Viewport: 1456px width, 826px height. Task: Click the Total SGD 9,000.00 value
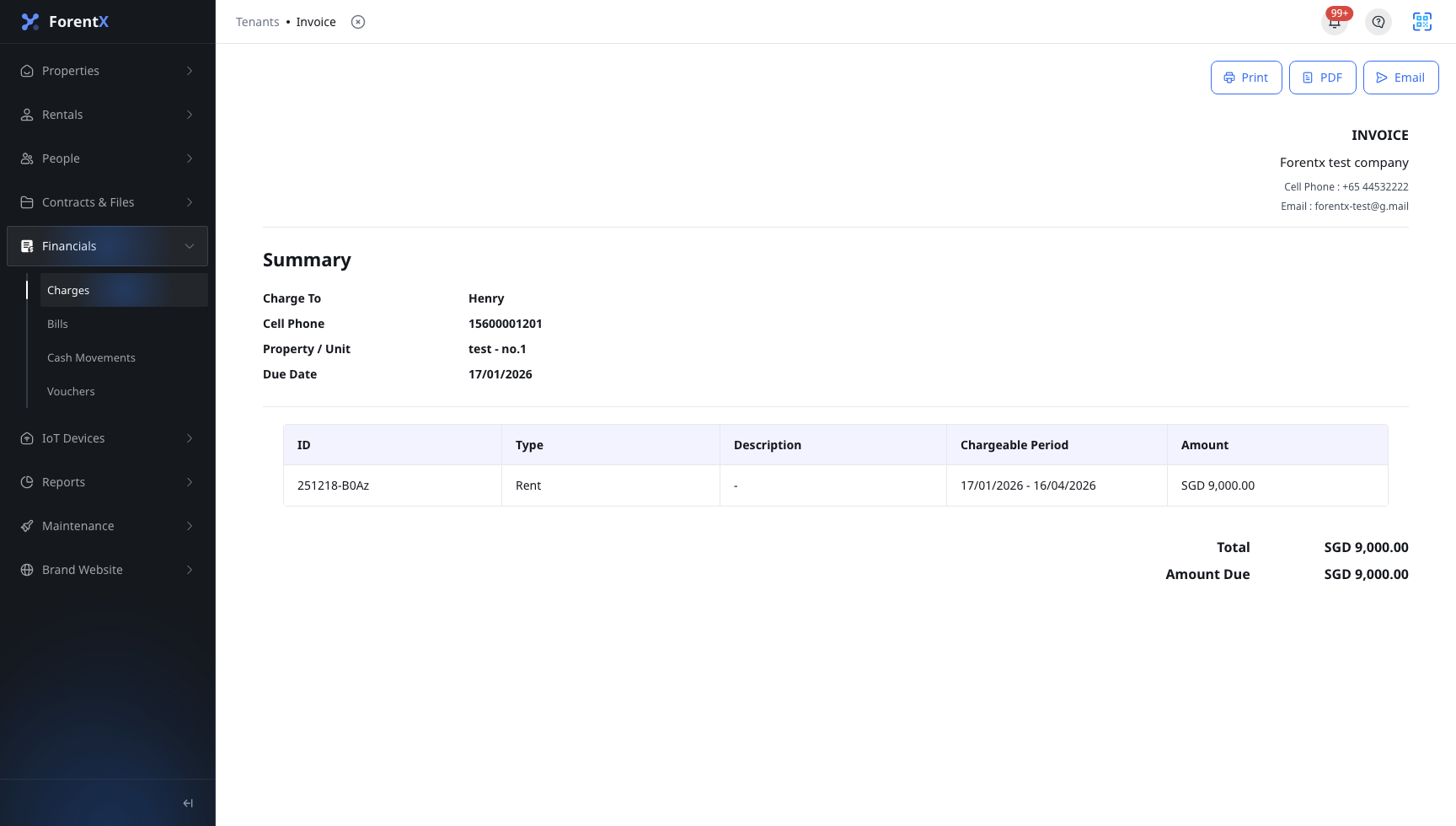1366,547
